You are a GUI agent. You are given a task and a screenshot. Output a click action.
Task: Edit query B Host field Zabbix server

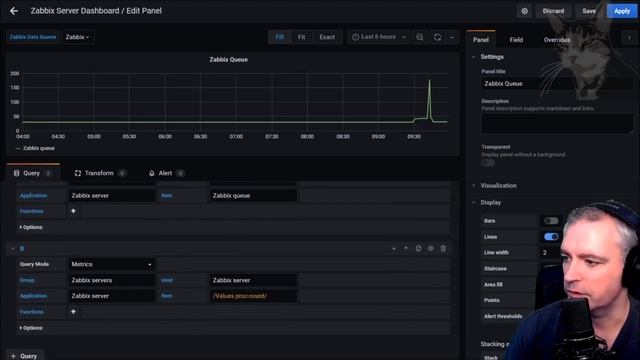(x=253, y=280)
